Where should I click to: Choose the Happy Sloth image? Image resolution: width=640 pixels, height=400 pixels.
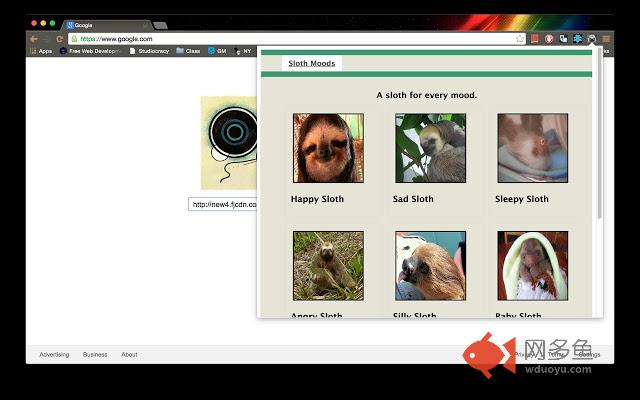pos(328,148)
